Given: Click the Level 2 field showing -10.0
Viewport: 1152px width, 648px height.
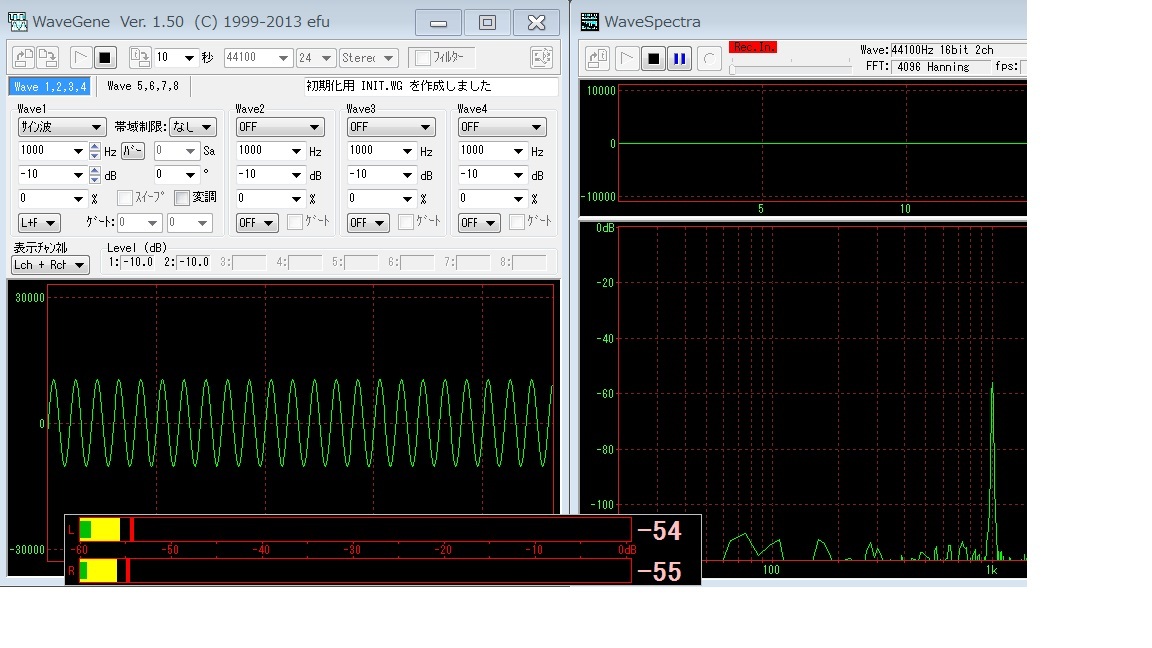Looking at the screenshot, I should (195, 262).
